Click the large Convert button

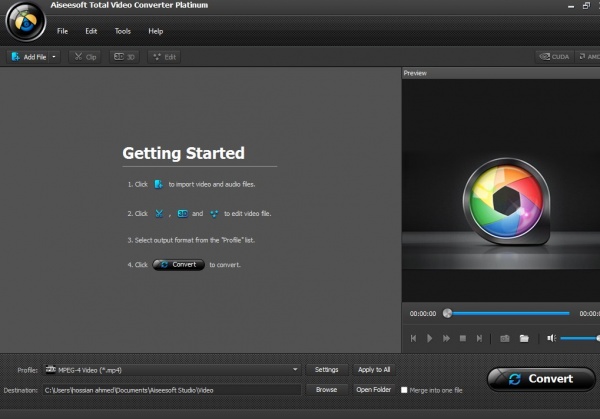click(x=540, y=379)
